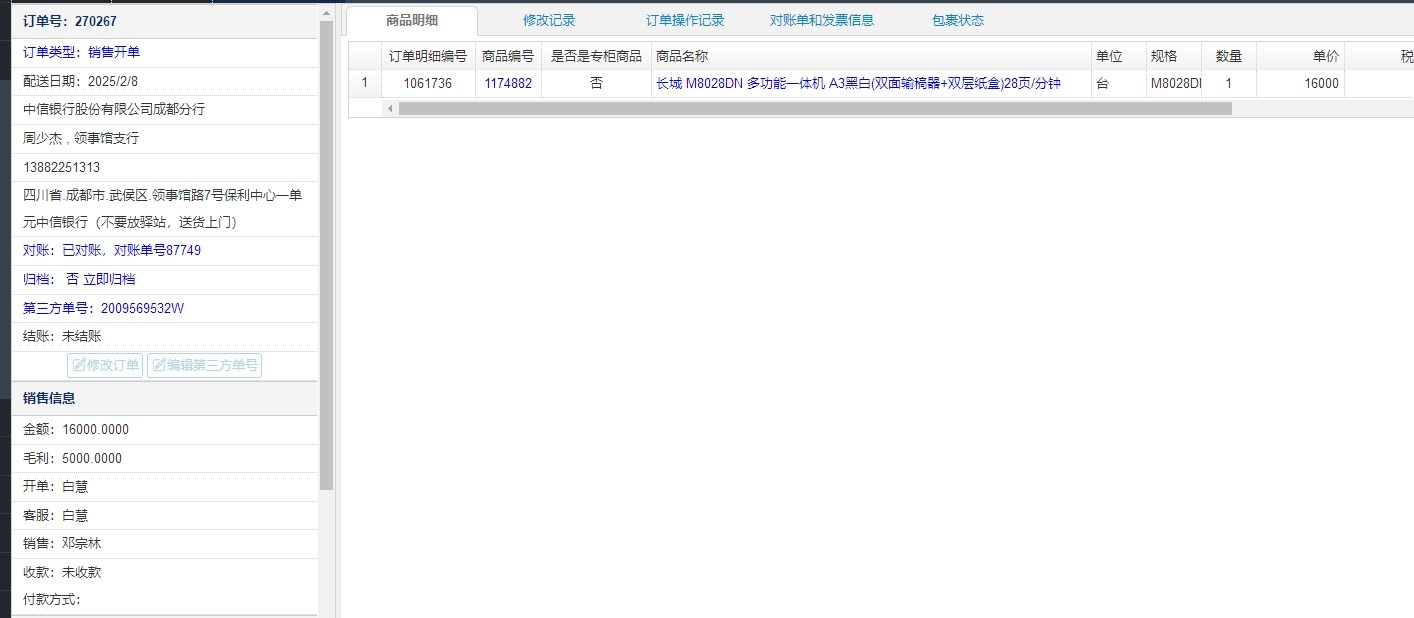The width and height of the screenshot is (1414, 618).
Task: Click the left panel vertical scrollbar thumb
Action: [326, 255]
